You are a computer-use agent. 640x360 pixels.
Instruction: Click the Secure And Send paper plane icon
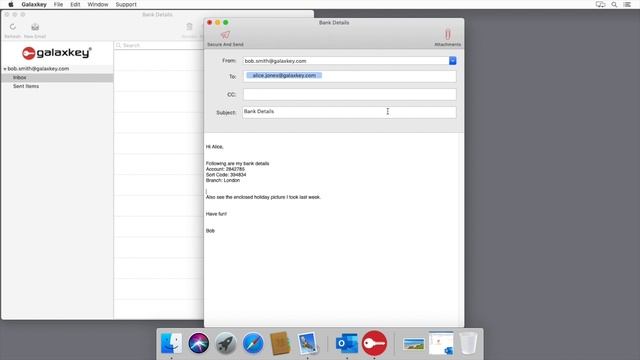(x=225, y=35)
